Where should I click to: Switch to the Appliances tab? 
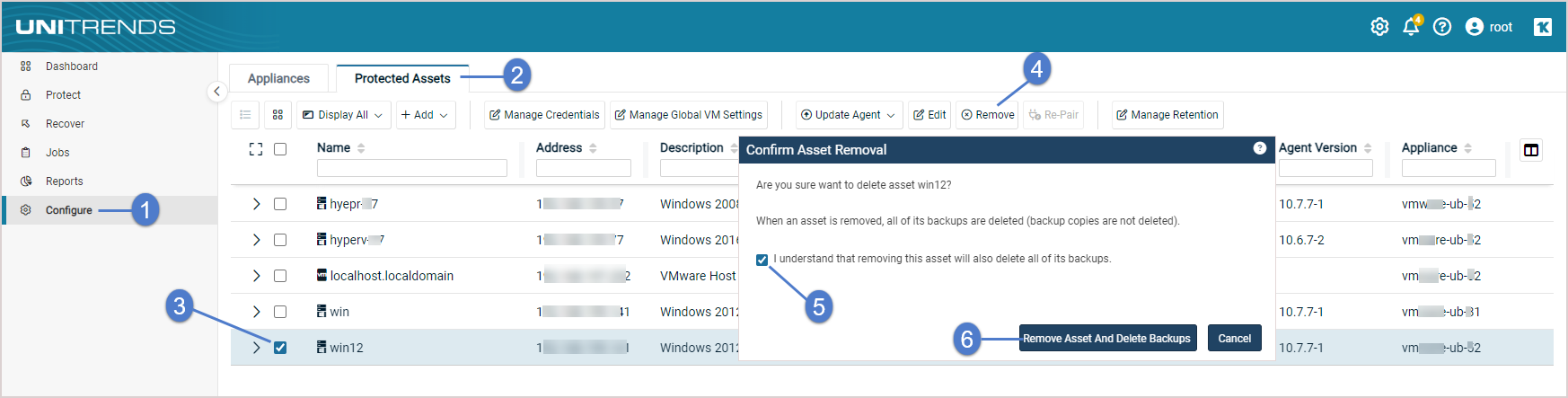(x=278, y=78)
